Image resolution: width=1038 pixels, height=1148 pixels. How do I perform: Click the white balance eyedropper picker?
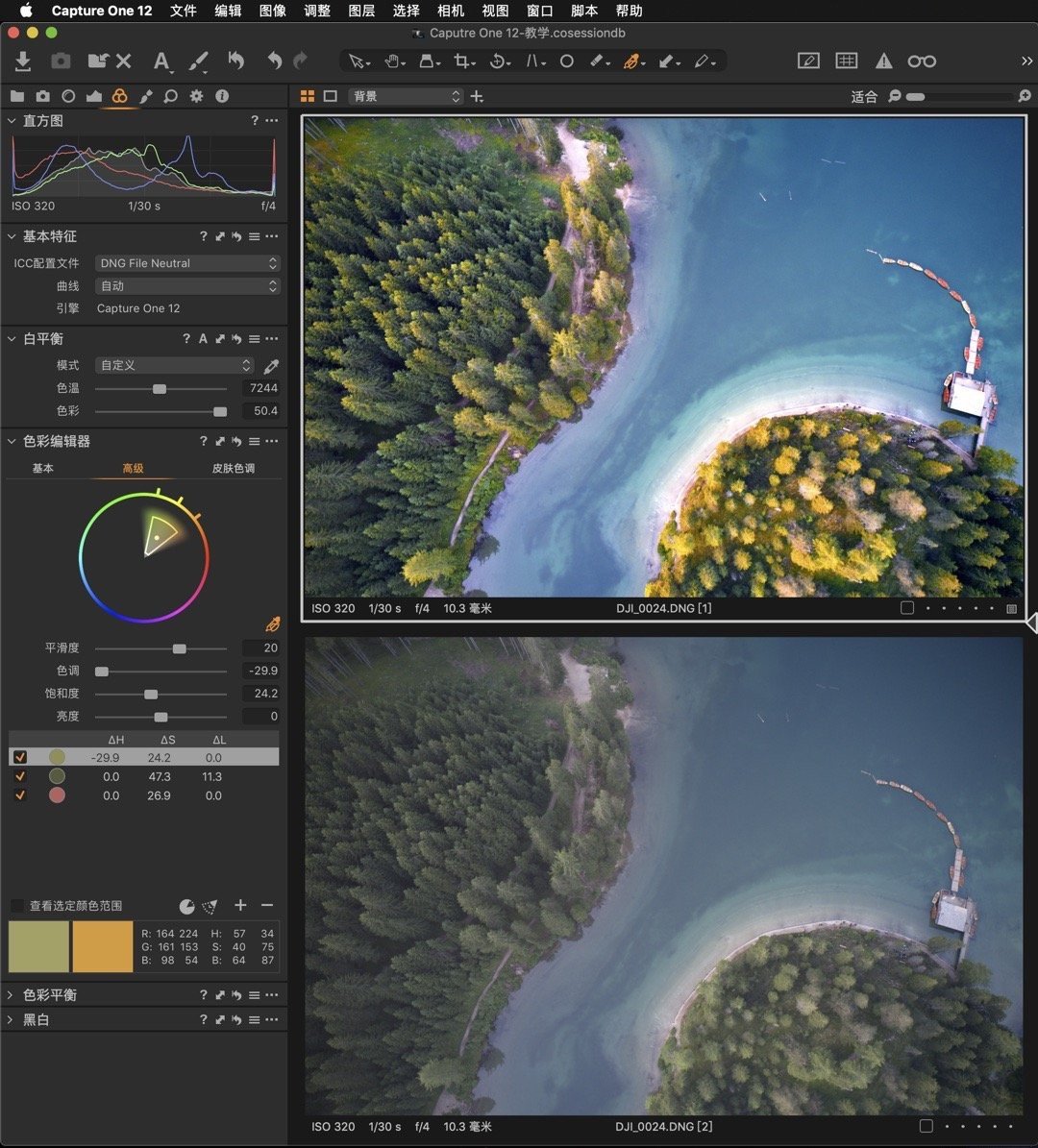pyautogui.click(x=272, y=366)
